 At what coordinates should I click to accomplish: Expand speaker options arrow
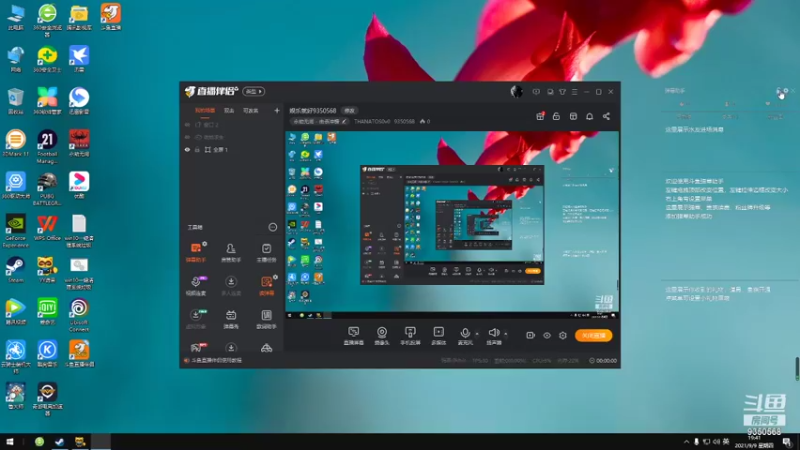pos(506,334)
